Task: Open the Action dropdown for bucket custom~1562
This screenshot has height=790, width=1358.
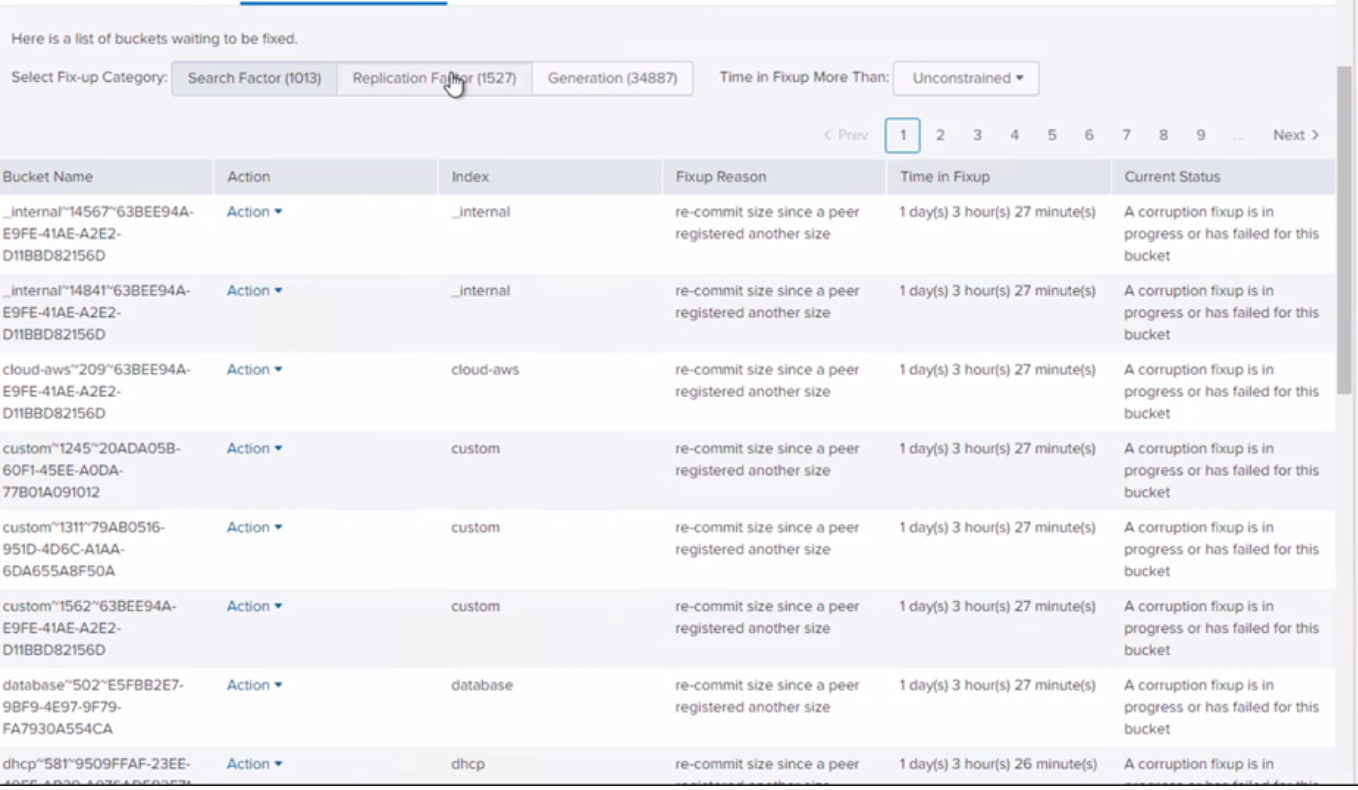Action: point(253,606)
